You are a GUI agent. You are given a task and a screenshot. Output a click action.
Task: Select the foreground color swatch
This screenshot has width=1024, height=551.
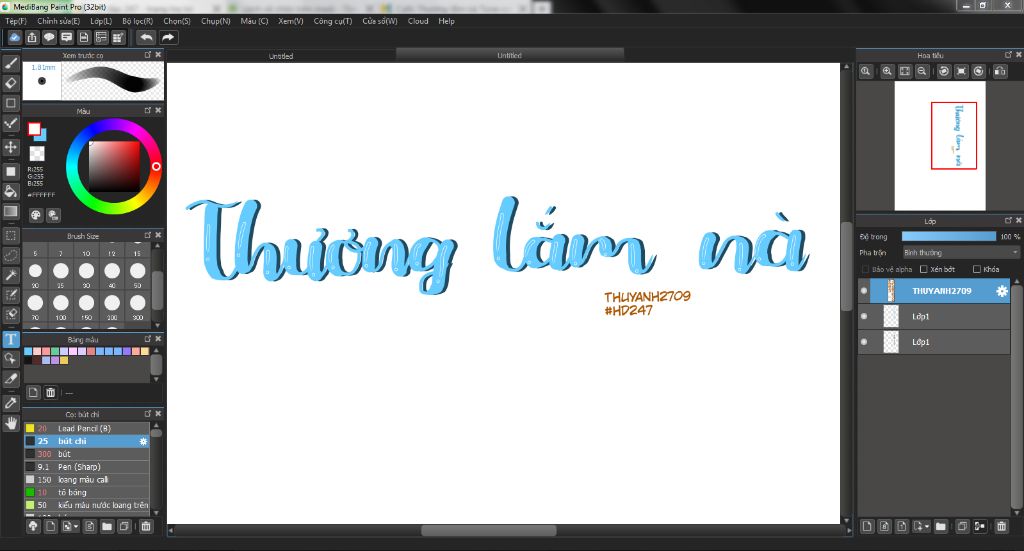(34, 129)
